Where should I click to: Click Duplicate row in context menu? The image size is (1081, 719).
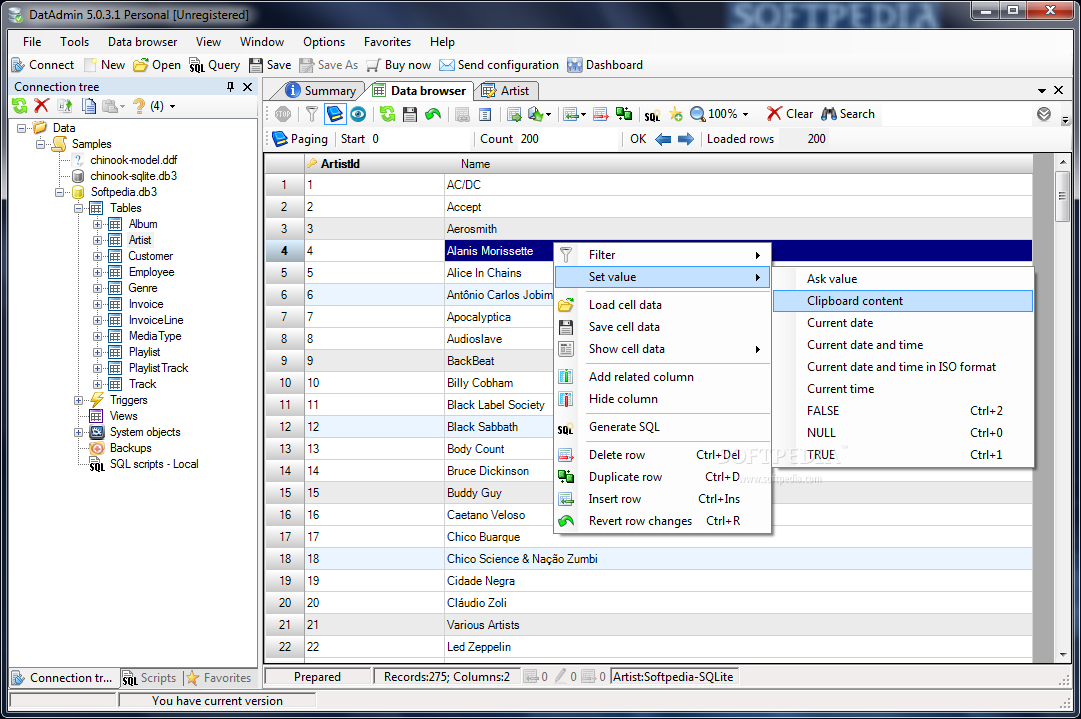coord(662,477)
